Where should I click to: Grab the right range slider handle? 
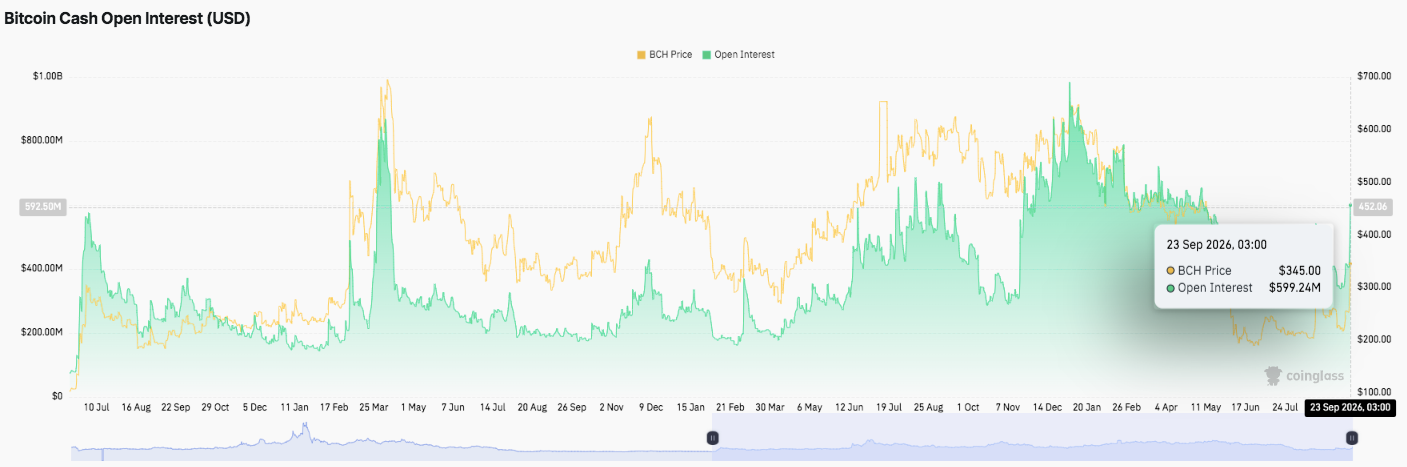[x=1351, y=438]
